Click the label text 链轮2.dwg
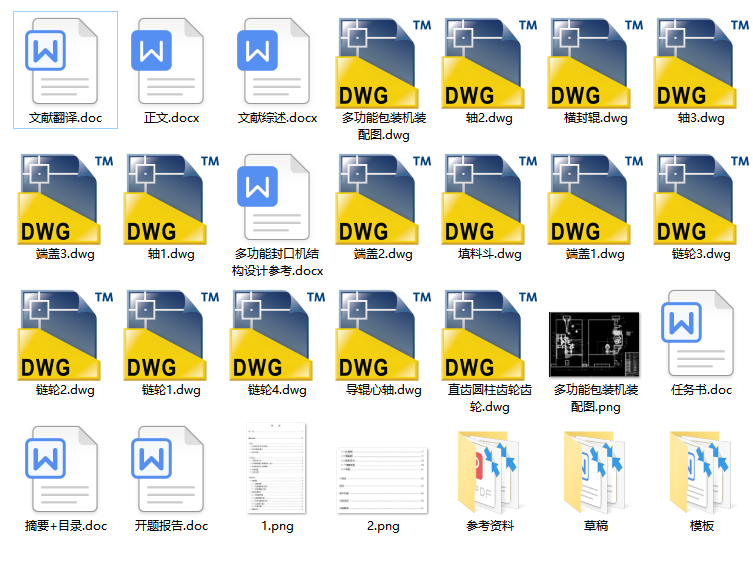The width and height of the screenshot is (753, 561). coord(65,390)
